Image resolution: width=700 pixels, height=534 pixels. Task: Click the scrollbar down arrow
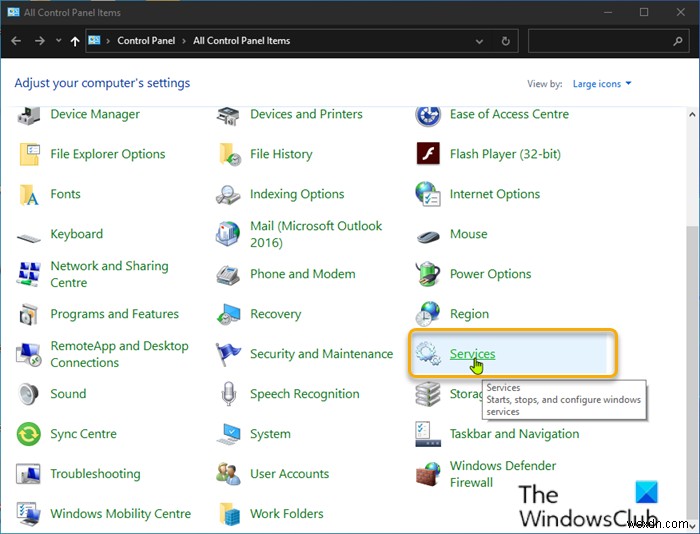[x=692, y=526]
